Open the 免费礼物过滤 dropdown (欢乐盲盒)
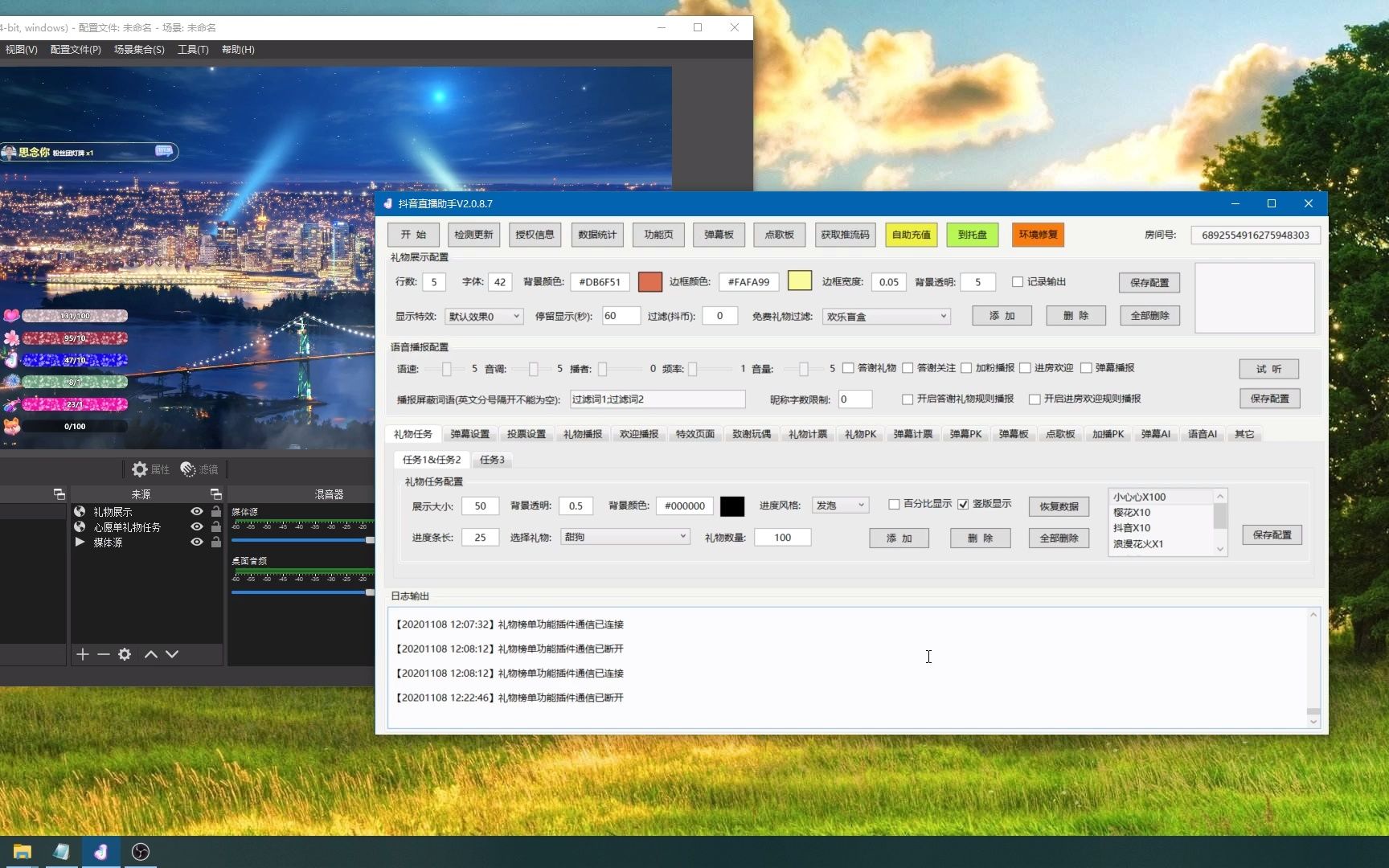The width and height of the screenshot is (1389, 868). pos(887,317)
